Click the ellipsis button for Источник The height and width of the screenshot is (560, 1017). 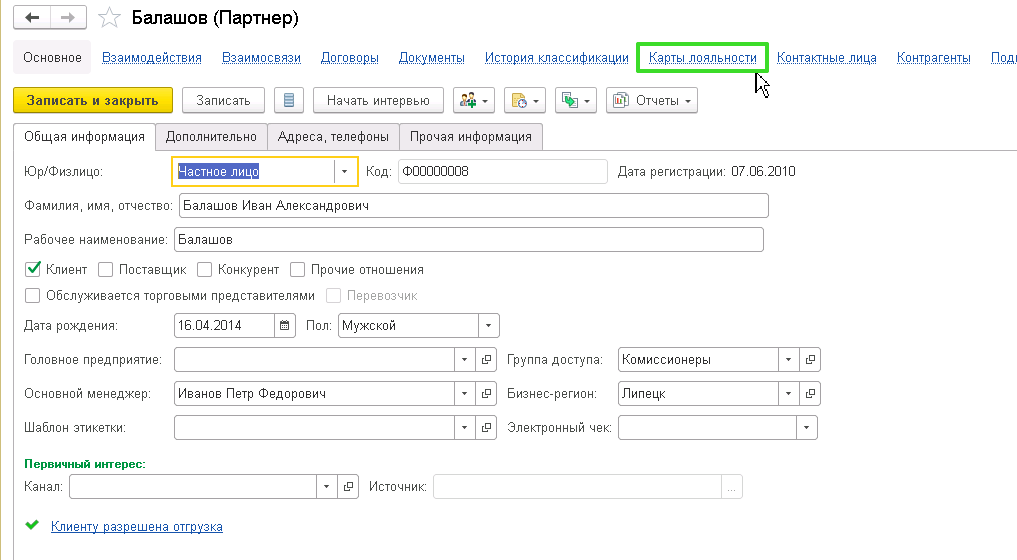732,487
